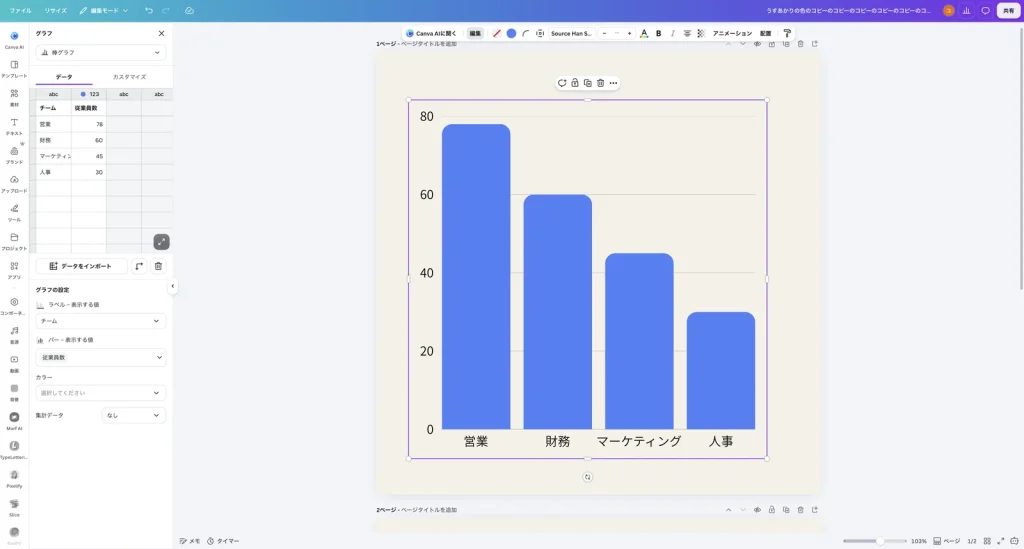Open the bar value dropdown showing 従業員数
Screen dimensions: 1024x549
[x=101, y=358]
